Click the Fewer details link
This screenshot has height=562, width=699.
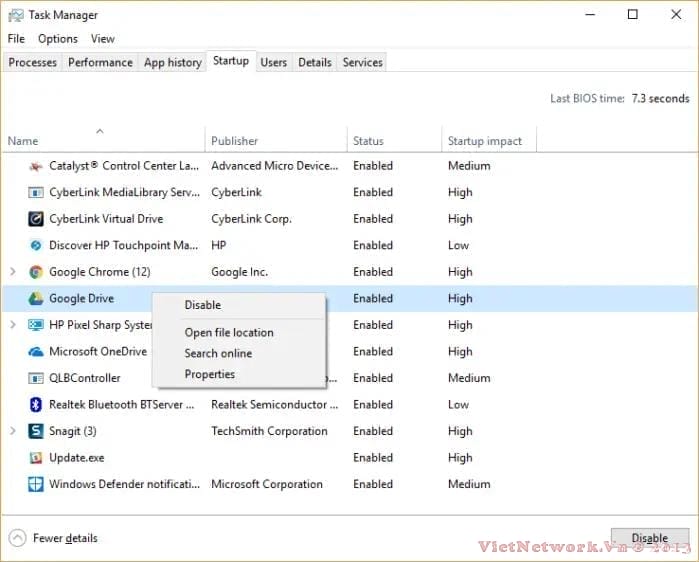[x=65, y=538]
